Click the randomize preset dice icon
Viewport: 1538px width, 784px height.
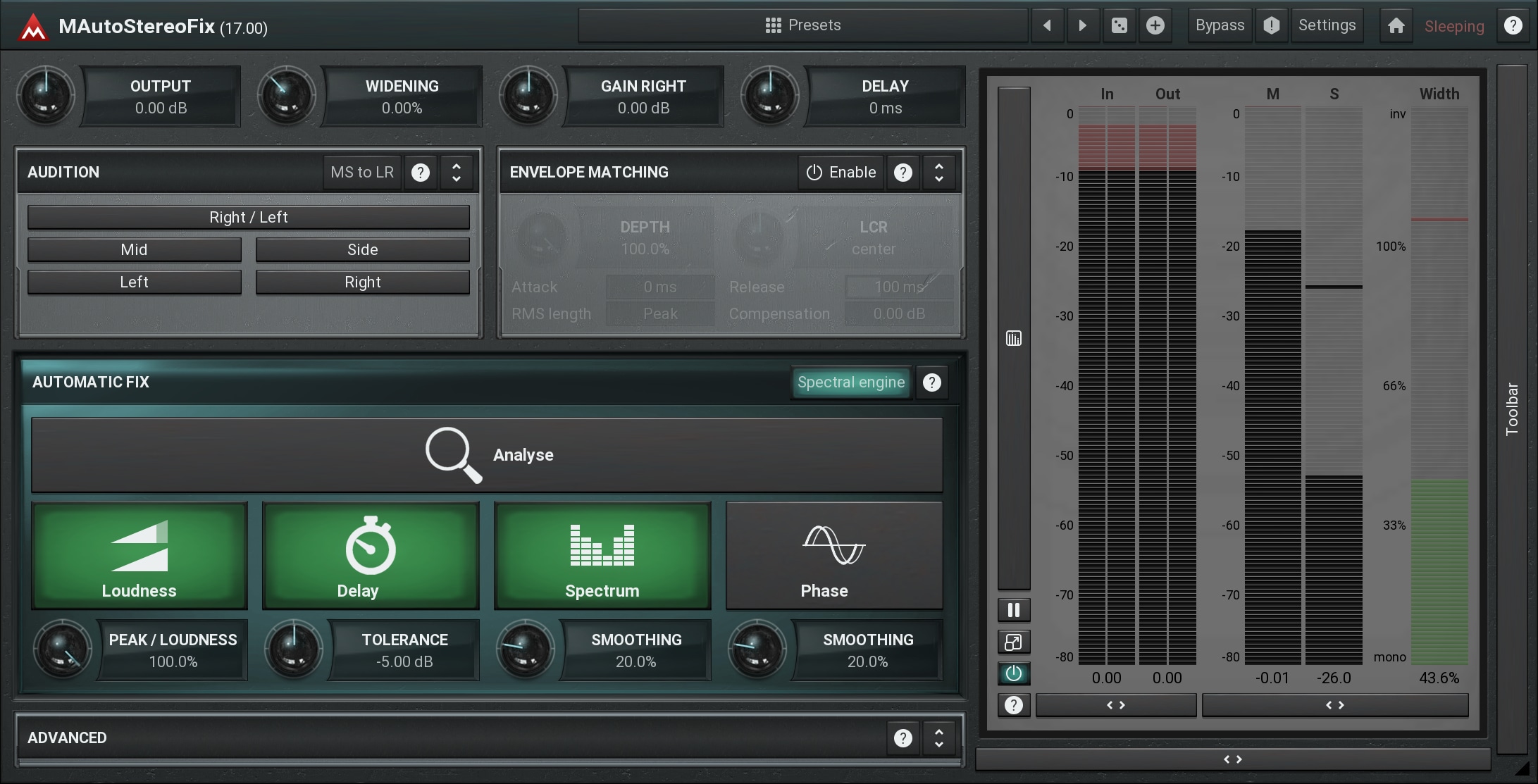(1119, 26)
